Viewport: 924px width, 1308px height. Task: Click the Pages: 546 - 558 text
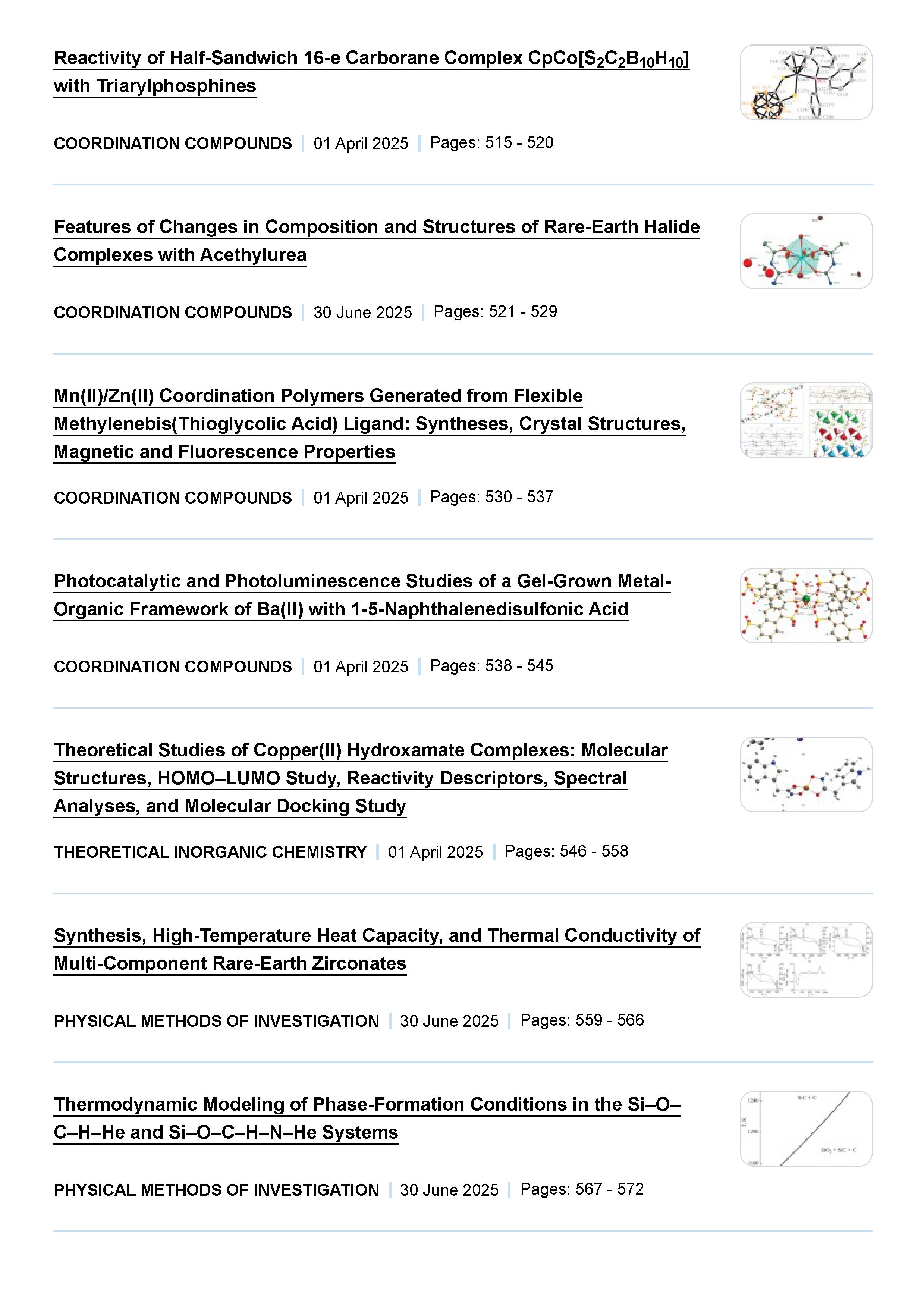[x=566, y=852]
